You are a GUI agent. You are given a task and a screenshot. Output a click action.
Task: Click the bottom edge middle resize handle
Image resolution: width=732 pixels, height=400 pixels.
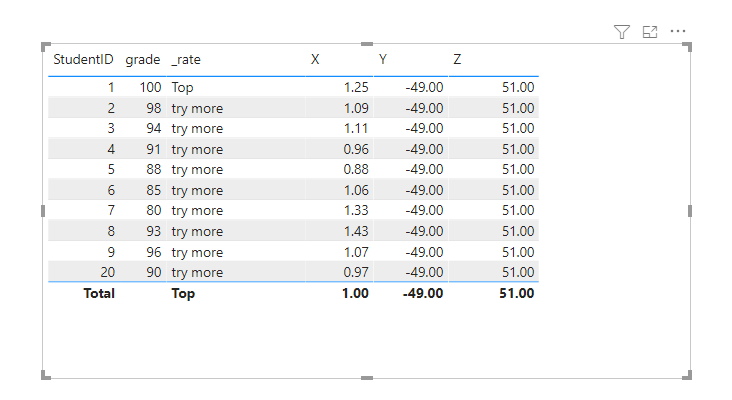pyautogui.click(x=367, y=378)
